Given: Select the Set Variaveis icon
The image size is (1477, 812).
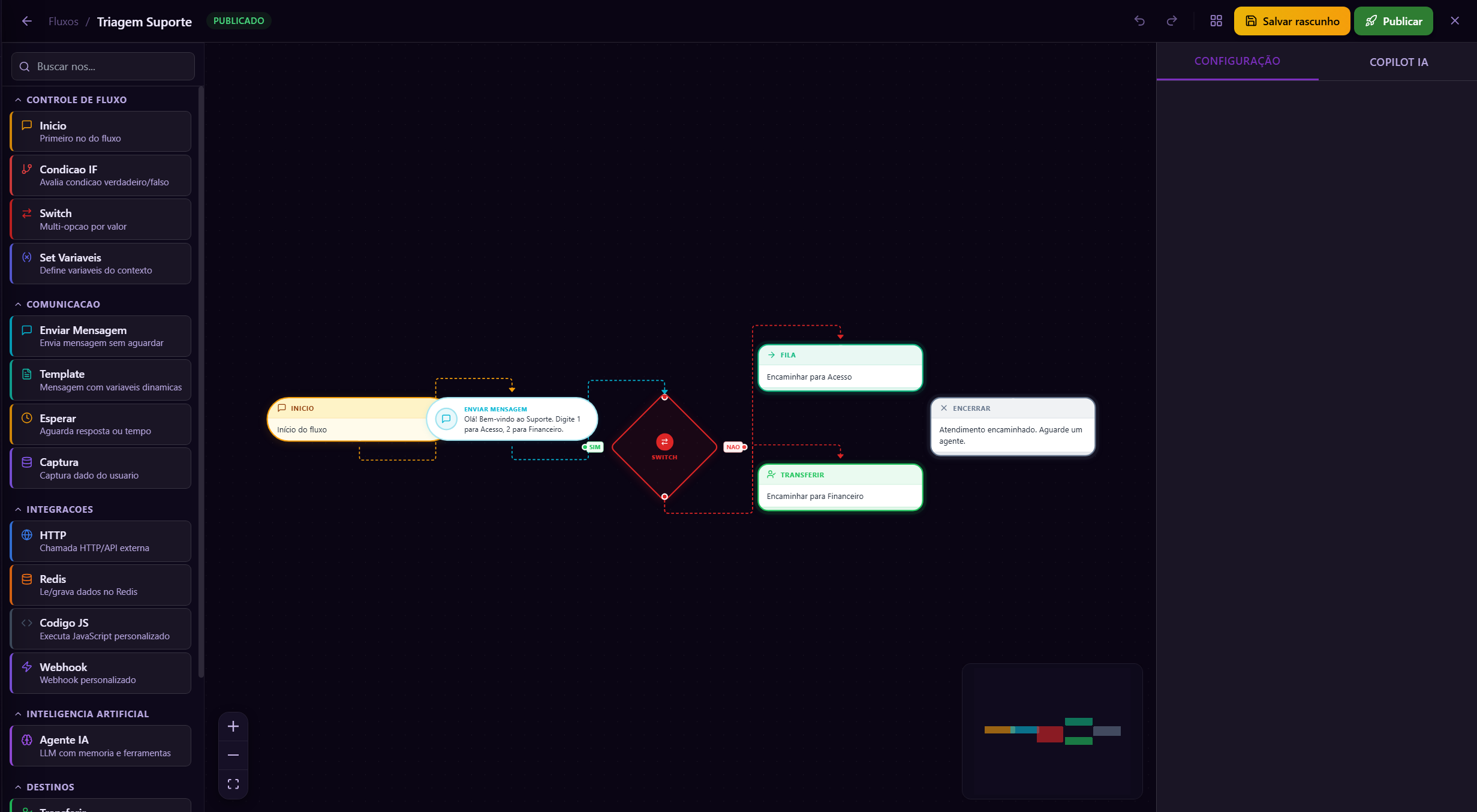Looking at the screenshot, I should 27,257.
